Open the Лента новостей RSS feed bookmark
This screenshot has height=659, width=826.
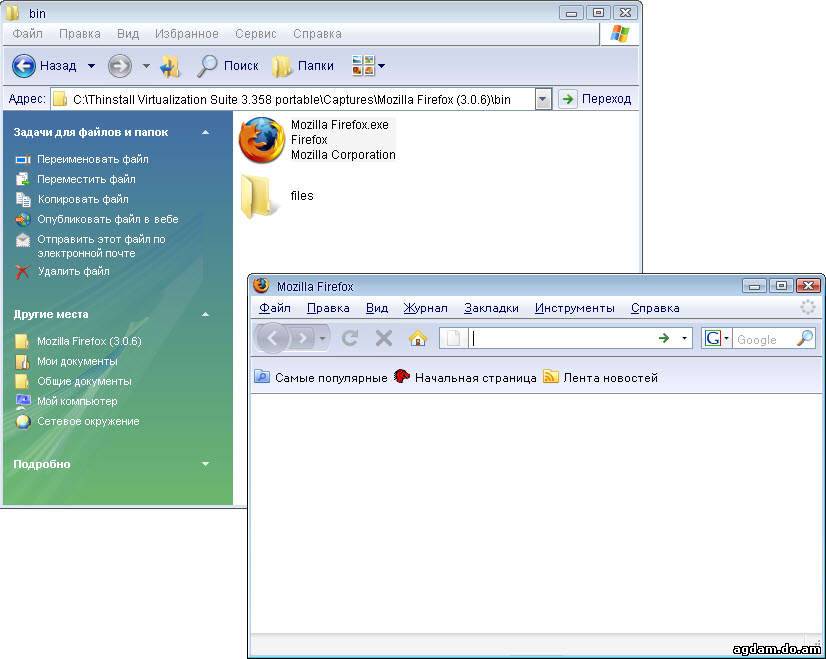point(601,378)
